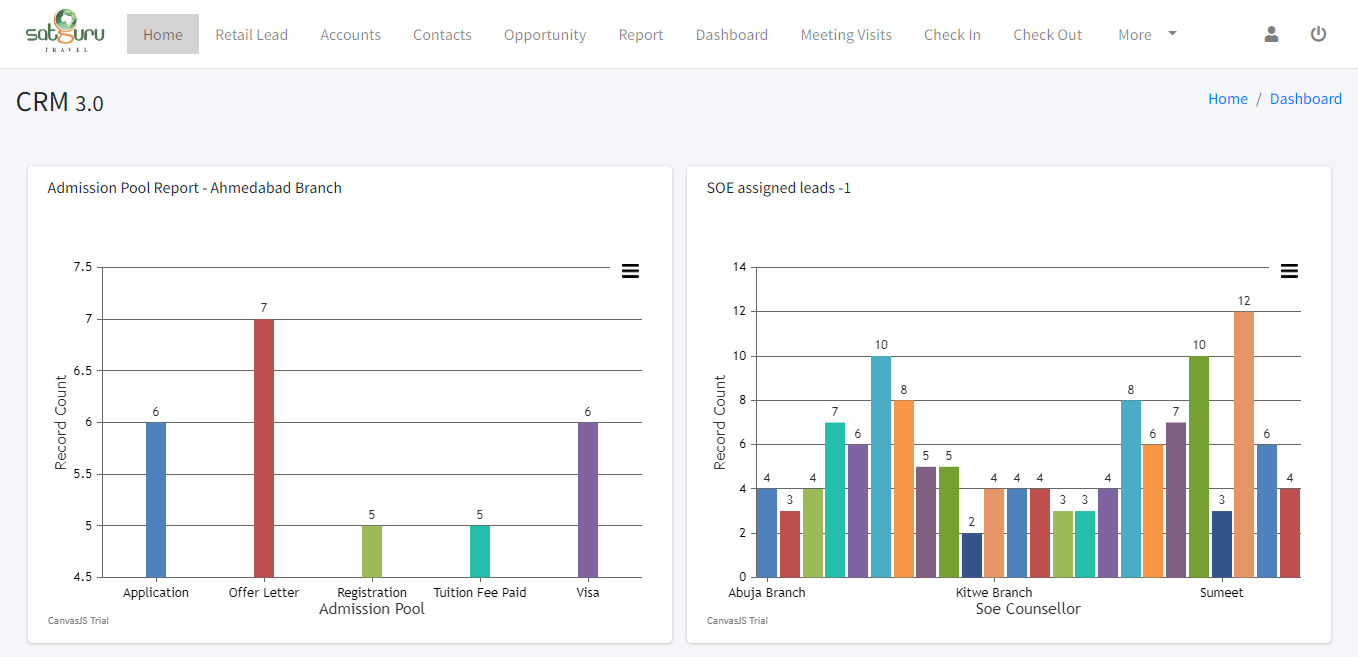1358x657 pixels.
Task: Switch to Dashboard in top navigation
Action: [x=731, y=34]
